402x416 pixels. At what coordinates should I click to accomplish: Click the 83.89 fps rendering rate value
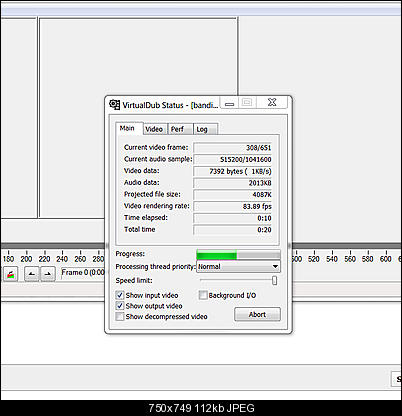tap(257, 206)
